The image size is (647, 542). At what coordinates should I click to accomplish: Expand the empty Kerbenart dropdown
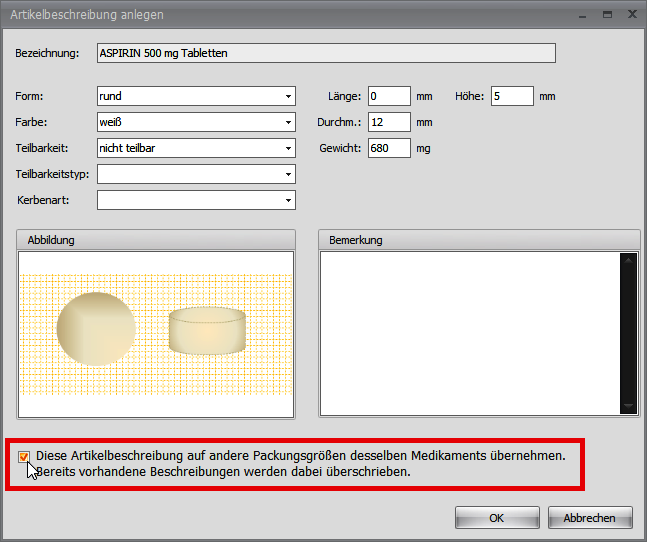tap(196, 200)
